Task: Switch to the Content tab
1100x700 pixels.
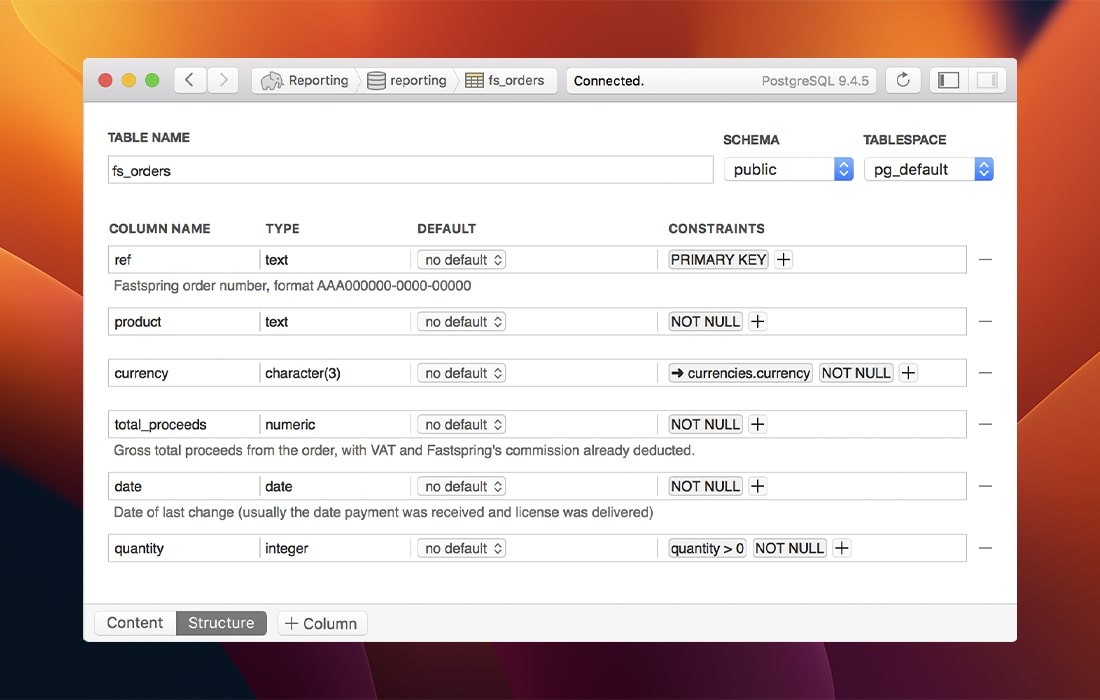Action: coord(135,622)
